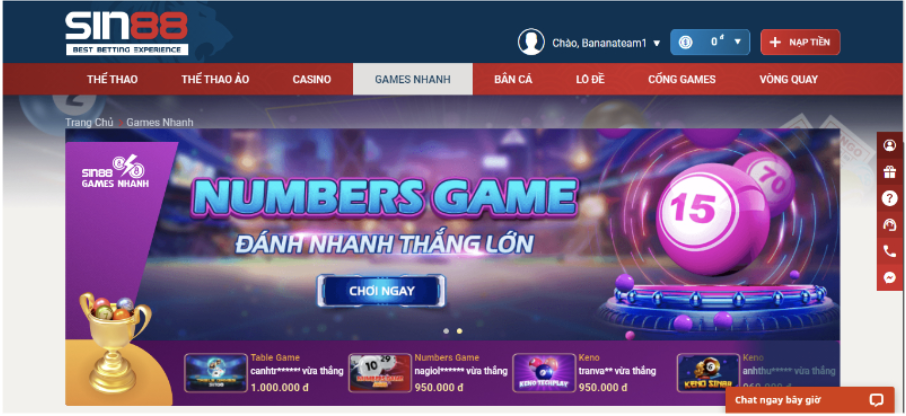The image size is (906, 416).
Task: Click the CHƠI NGAY banner button
Action: (381, 291)
